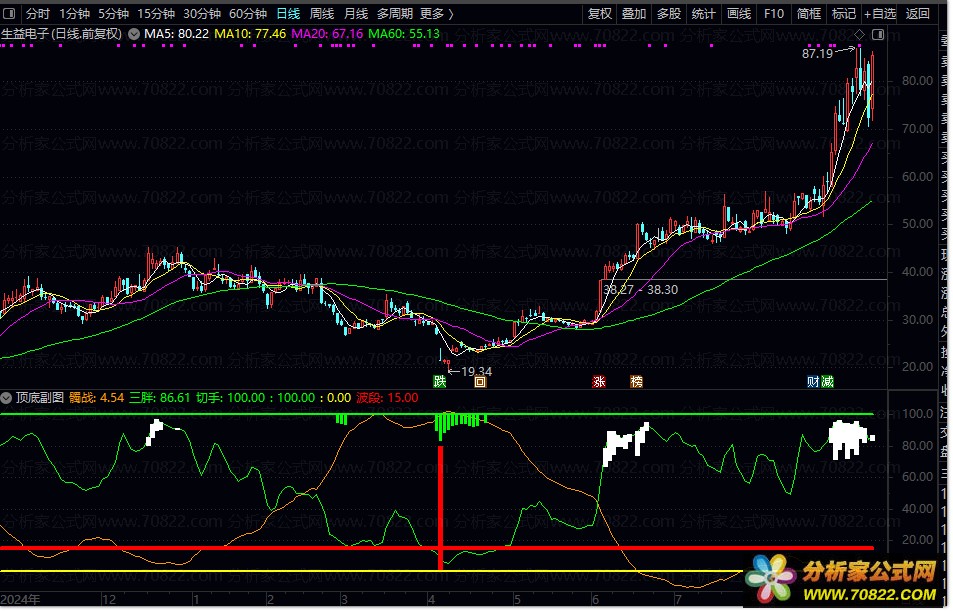The width and height of the screenshot is (953, 611).
Task: Add stock via +自选 button
Action: pos(880,13)
